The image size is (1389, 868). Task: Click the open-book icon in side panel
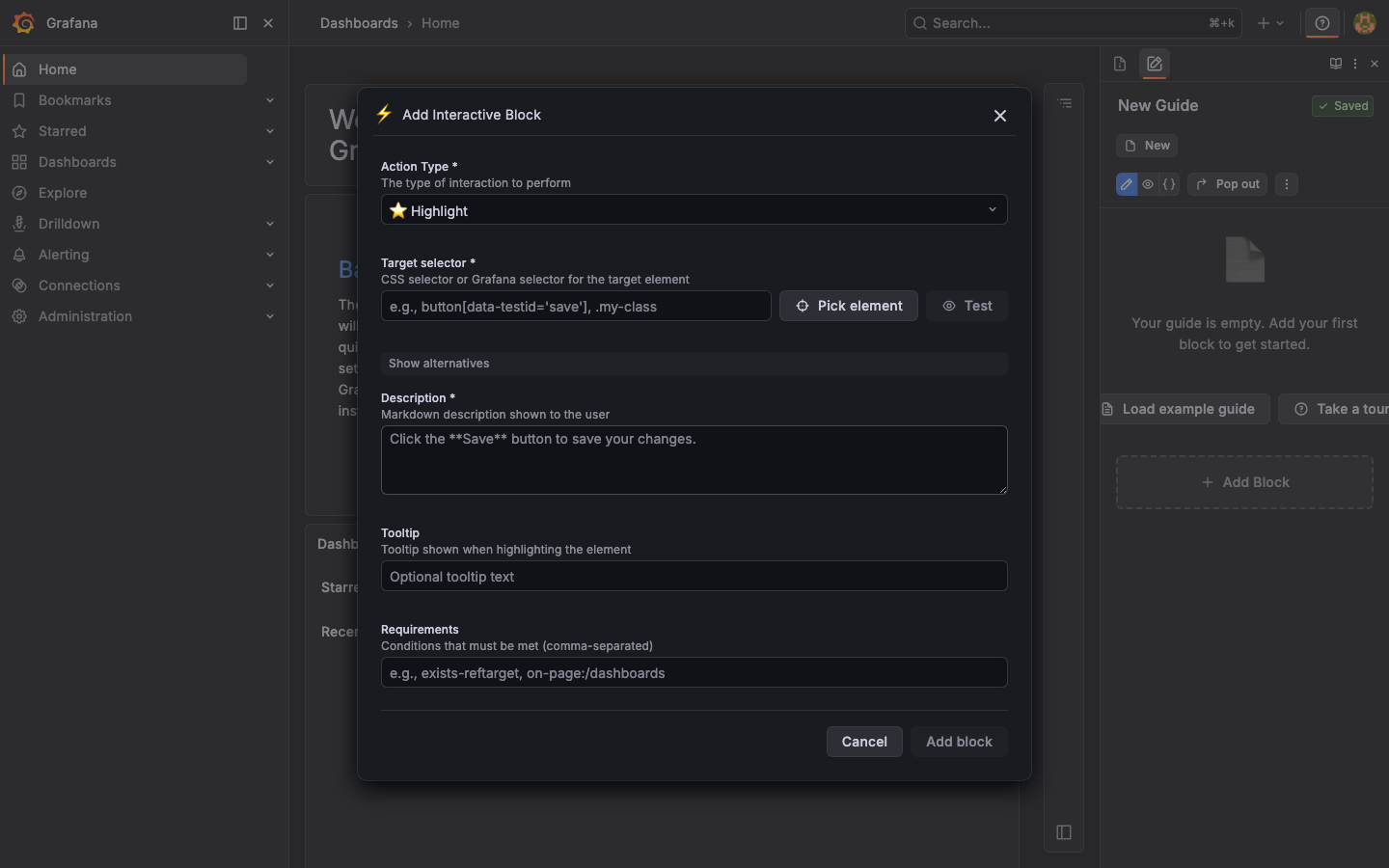tap(1336, 64)
